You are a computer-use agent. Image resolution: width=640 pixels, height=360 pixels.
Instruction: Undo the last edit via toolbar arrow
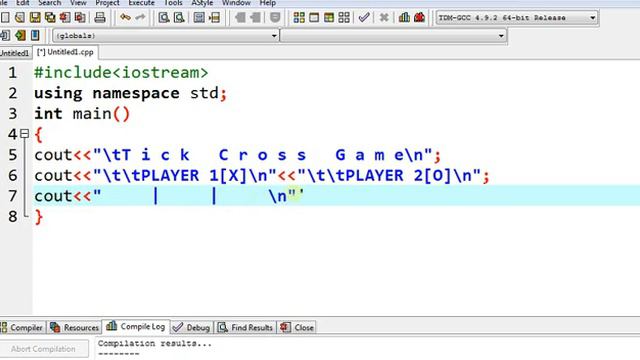tap(125, 18)
